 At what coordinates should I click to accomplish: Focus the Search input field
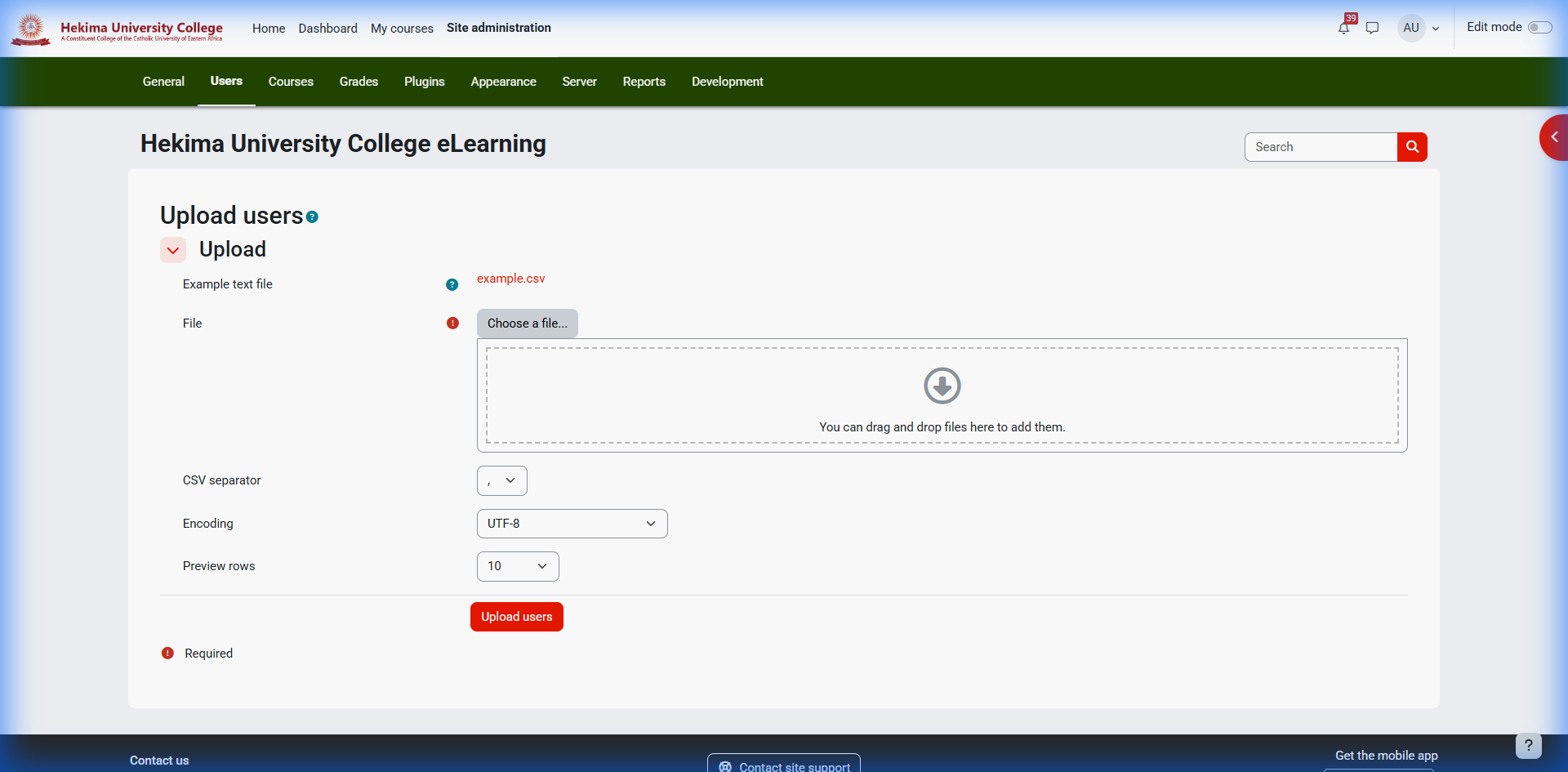click(1321, 147)
